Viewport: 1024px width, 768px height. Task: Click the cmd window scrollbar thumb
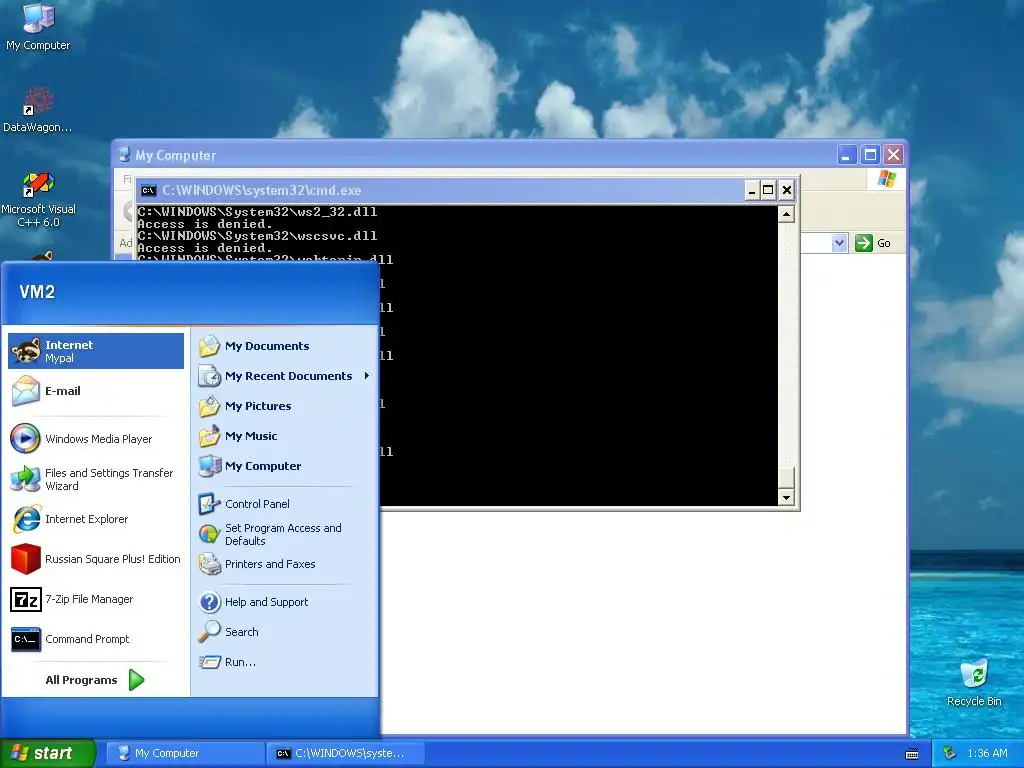tap(786, 478)
